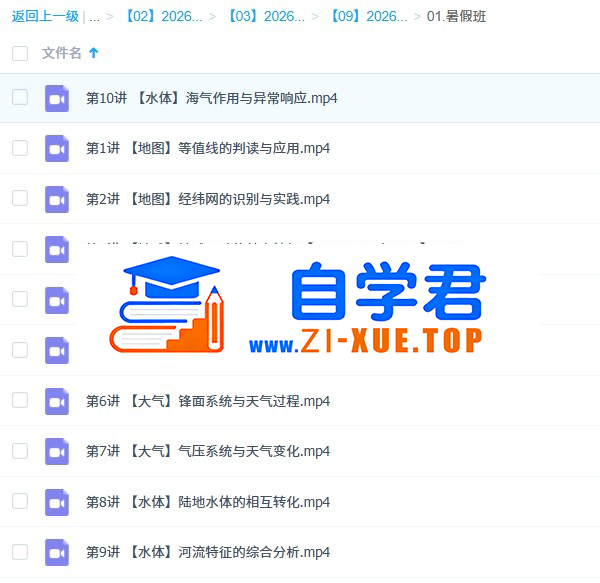This screenshot has width=600, height=583.
Task: Check the box for 第6讲 锋面系统与天气过程.mp4
Action: click(x=20, y=400)
